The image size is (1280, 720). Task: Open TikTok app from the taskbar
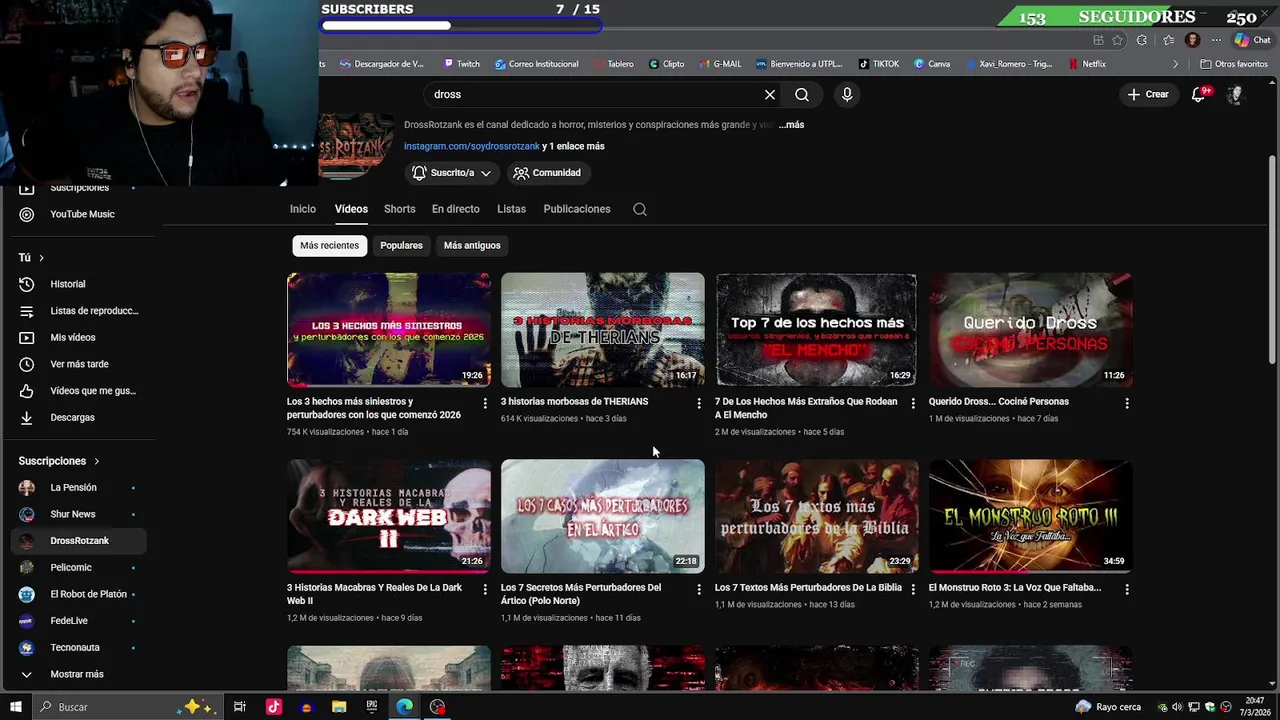(273, 707)
